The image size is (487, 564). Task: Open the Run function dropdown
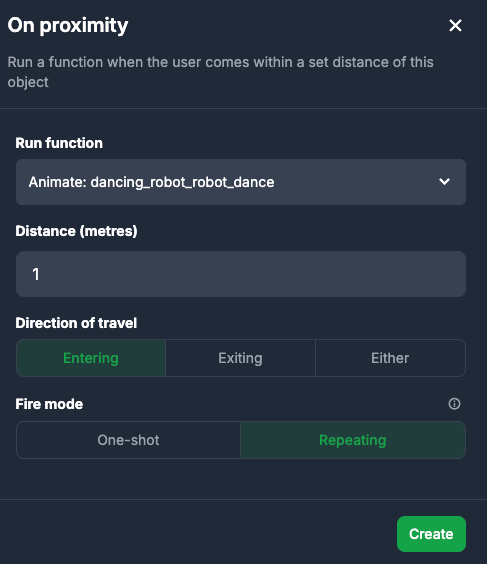click(241, 182)
